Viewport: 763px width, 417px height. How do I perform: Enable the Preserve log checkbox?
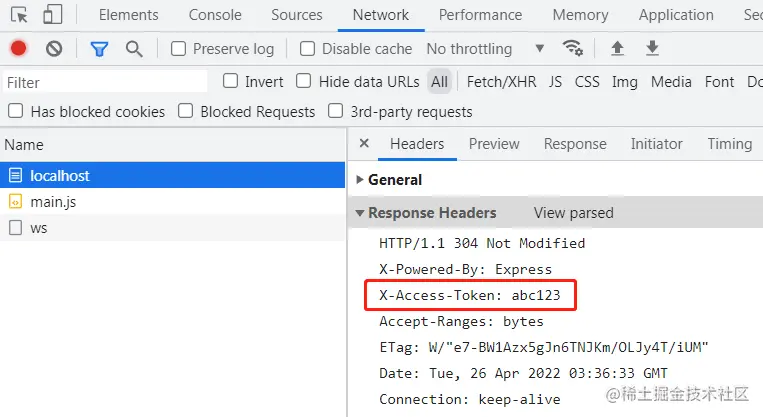click(179, 48)
